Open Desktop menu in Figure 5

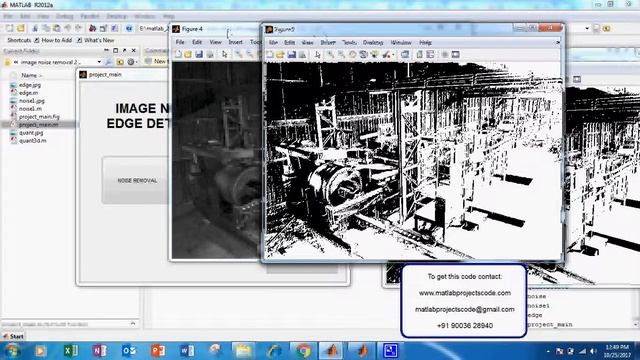tap(373, 42)
